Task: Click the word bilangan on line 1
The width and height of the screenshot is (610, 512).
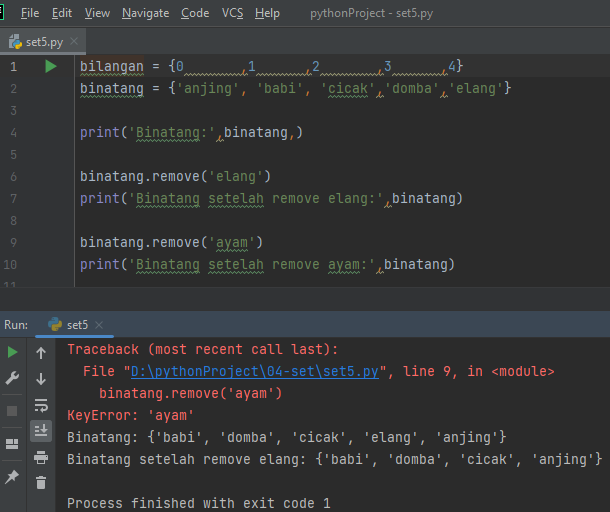Action: [x=112, y=67]
